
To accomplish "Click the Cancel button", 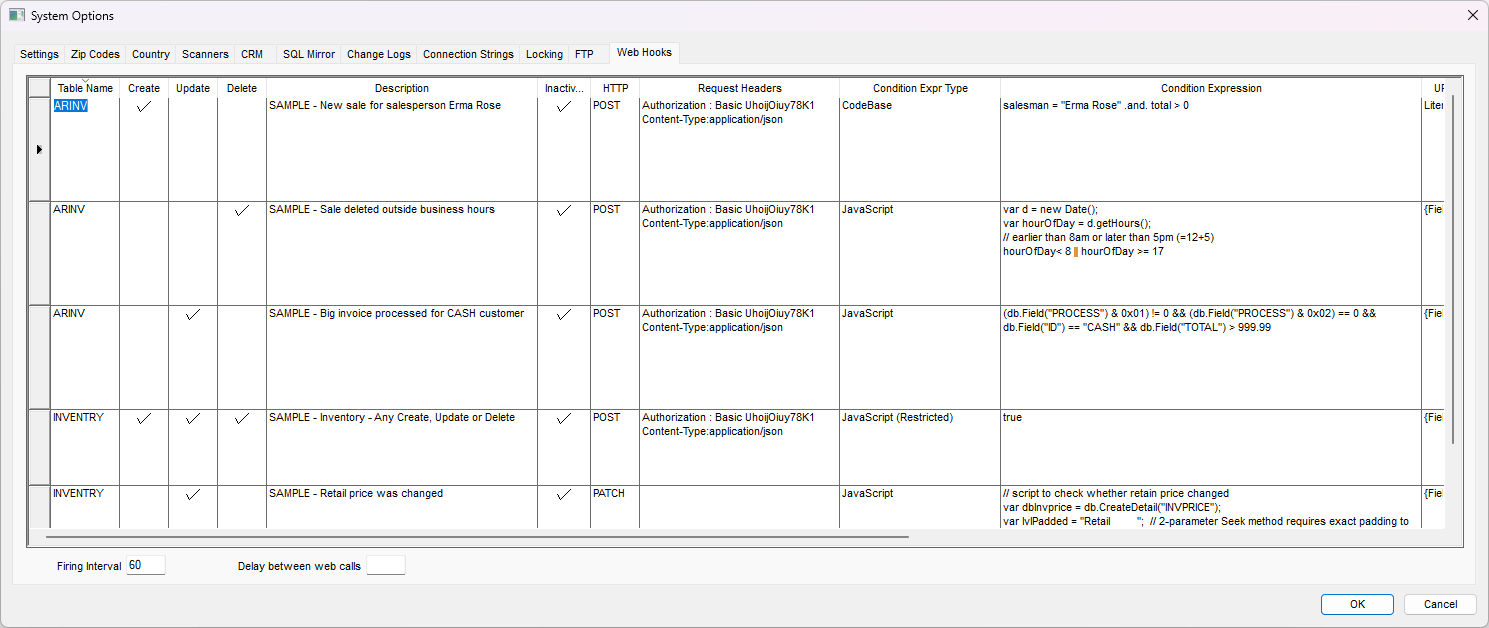I will coord(1440,604).
